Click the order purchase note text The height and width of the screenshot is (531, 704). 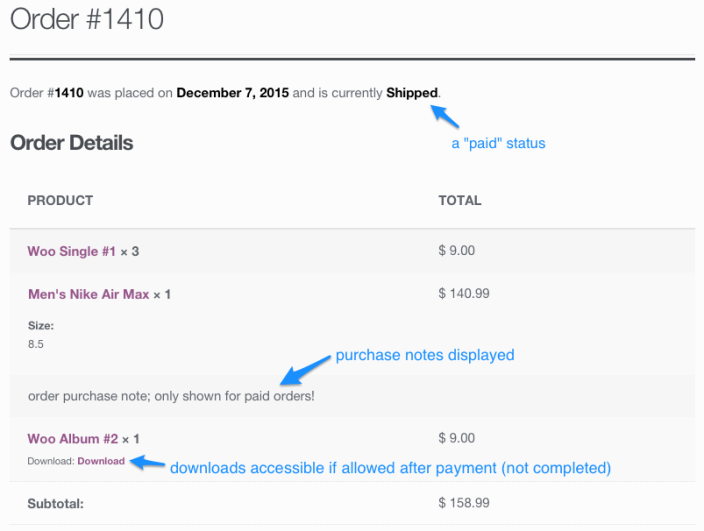171,396
